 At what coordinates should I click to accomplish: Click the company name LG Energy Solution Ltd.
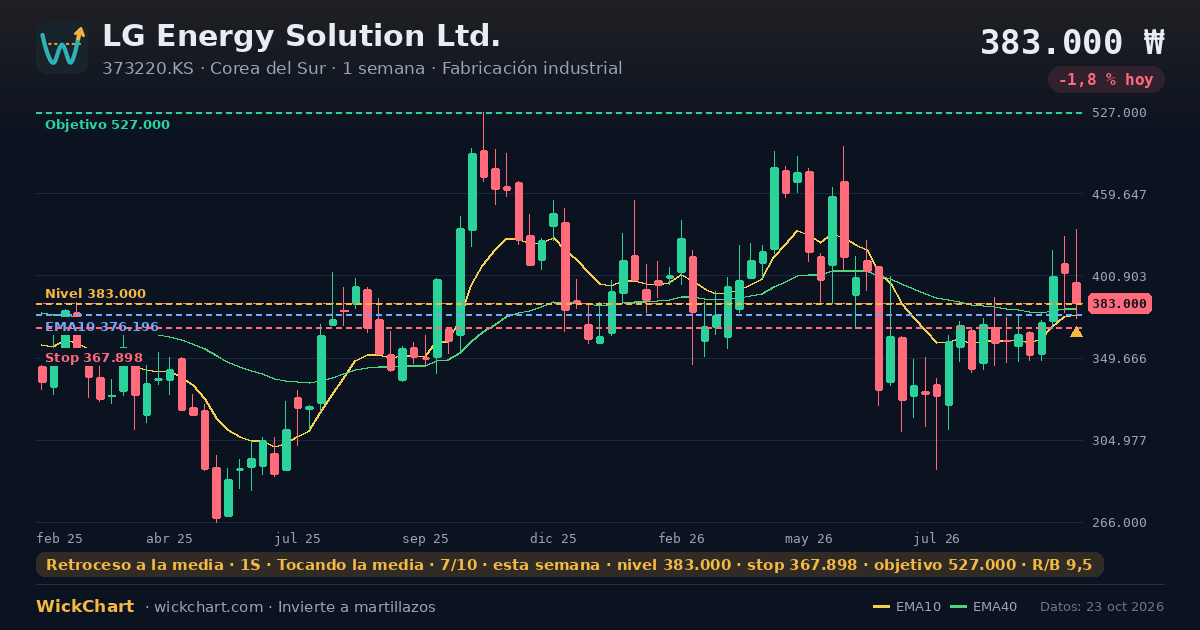(301, 36)
